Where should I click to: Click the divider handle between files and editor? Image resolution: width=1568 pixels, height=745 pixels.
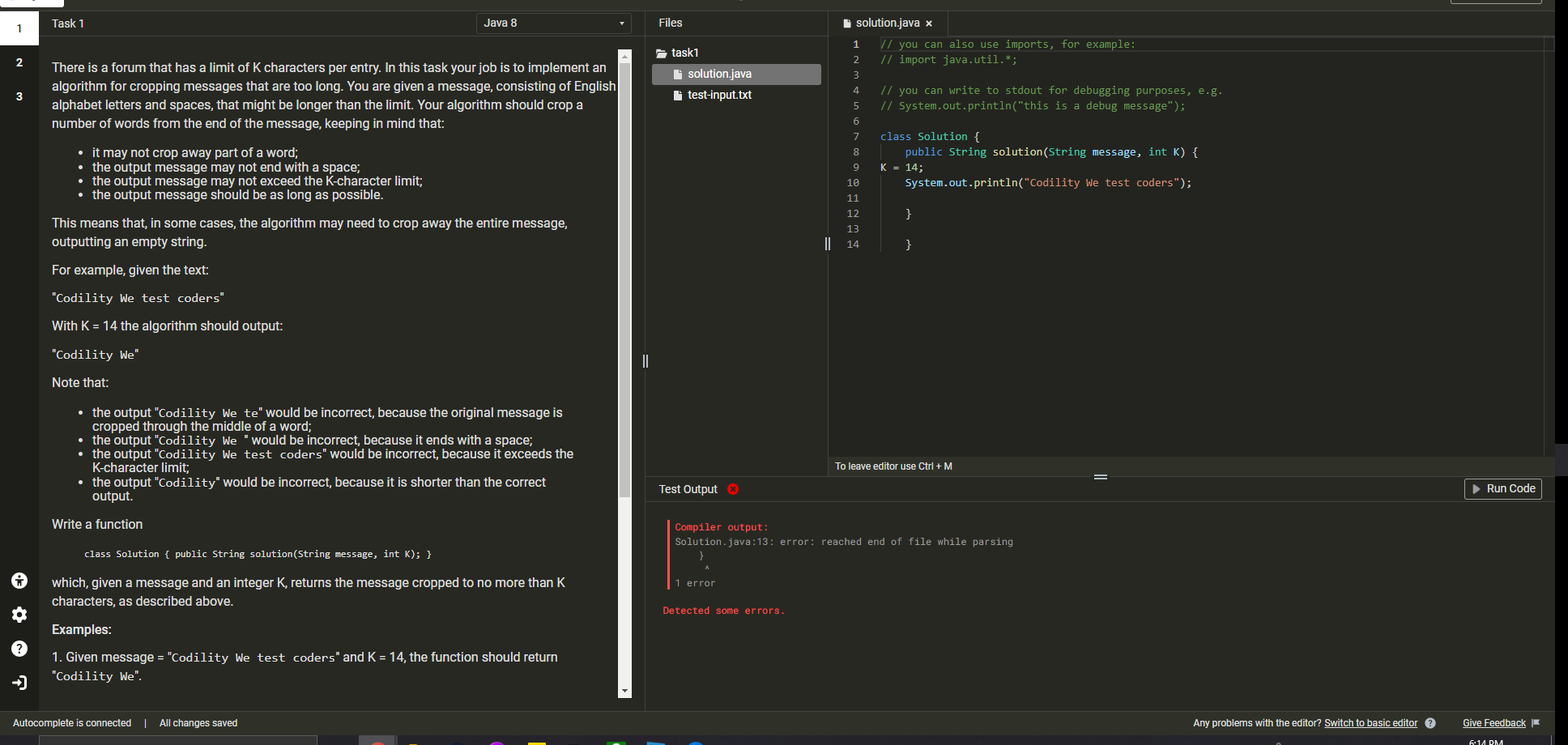coord(828,244)
